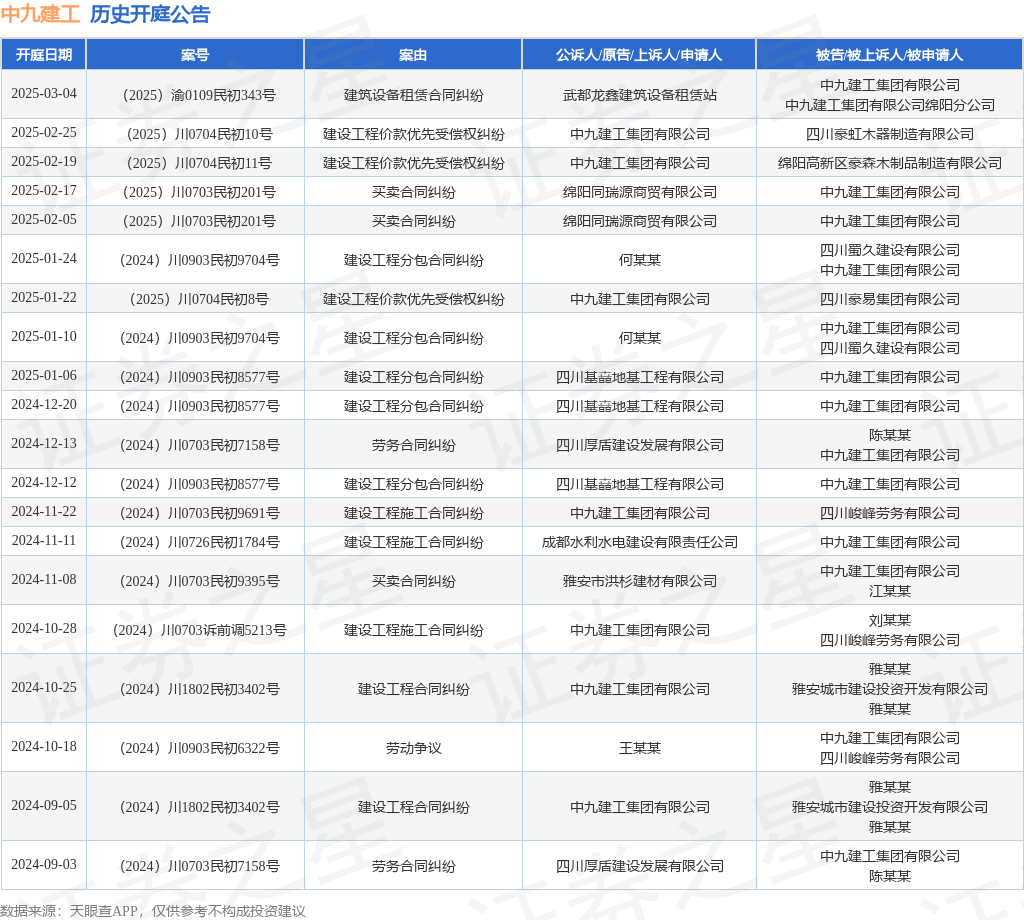The height and width of the screenshot is (920, 1024).
Task: Click plaintiff 成都水利水电建设有限责任公司
Action: 639,542
